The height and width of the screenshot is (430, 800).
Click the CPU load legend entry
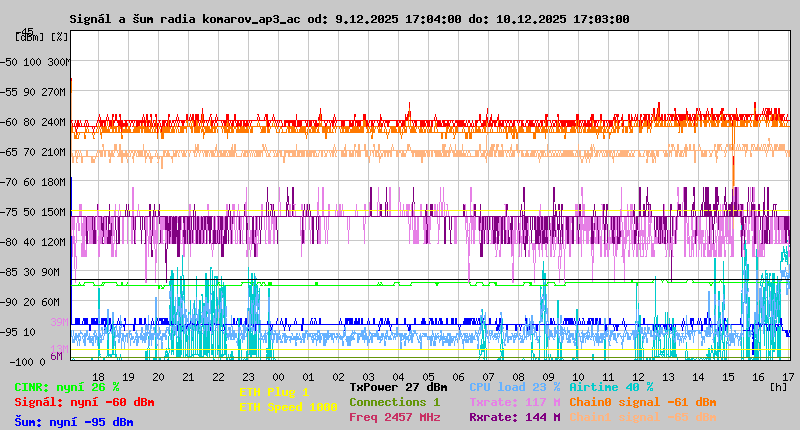(514, 387)
